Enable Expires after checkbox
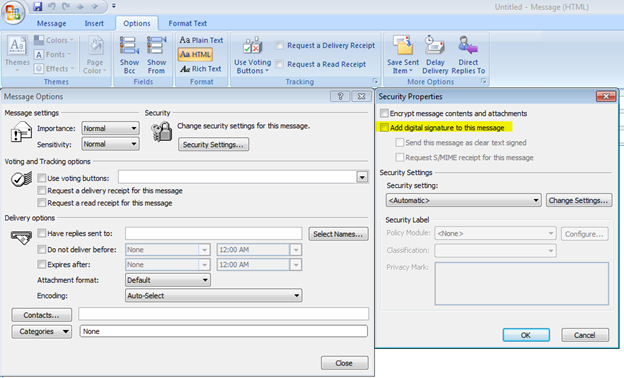The height and width of the screenshot is (378, 624). (41, 264)
